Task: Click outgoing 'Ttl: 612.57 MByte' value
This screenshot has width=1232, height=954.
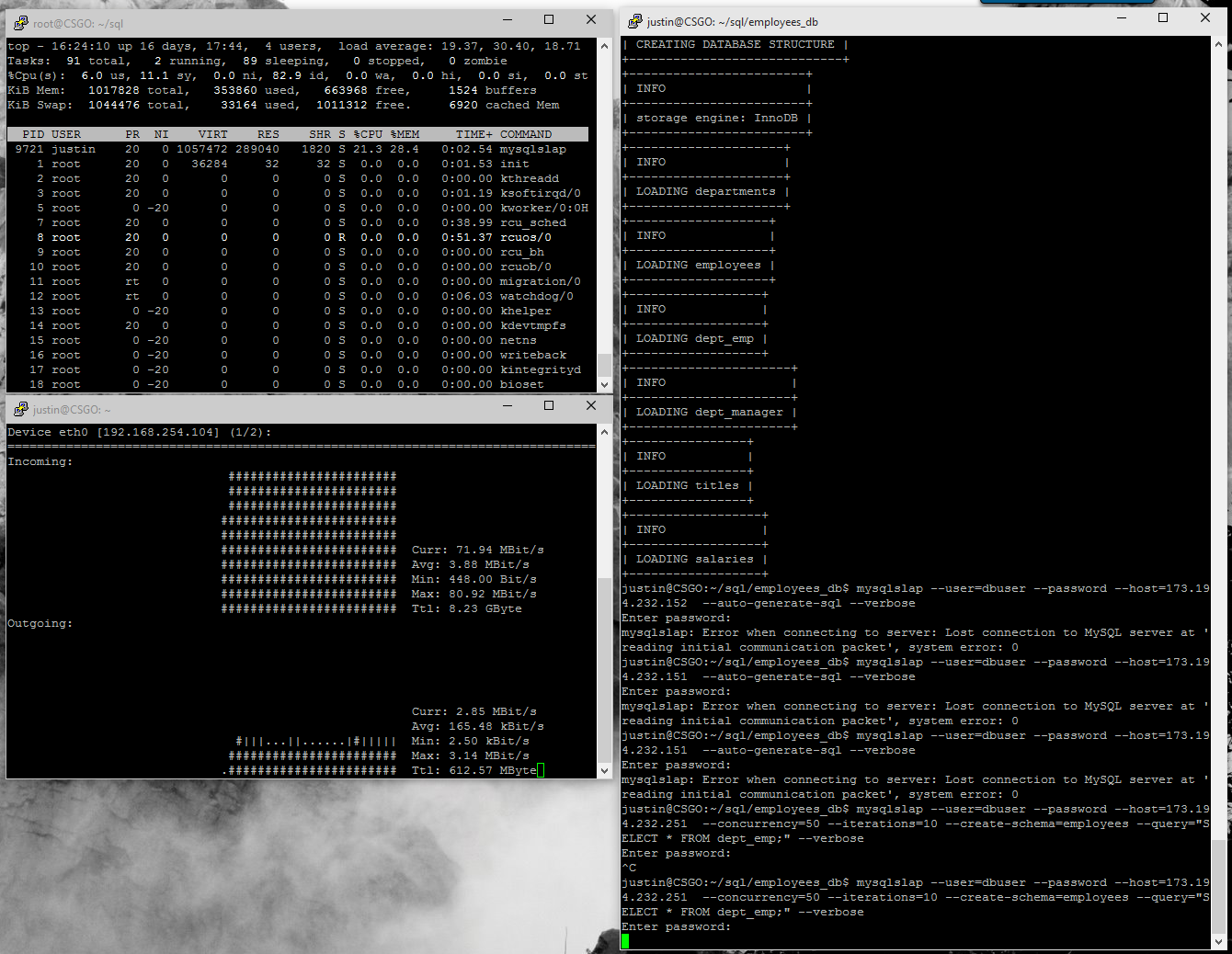Action: click(474, 770)
